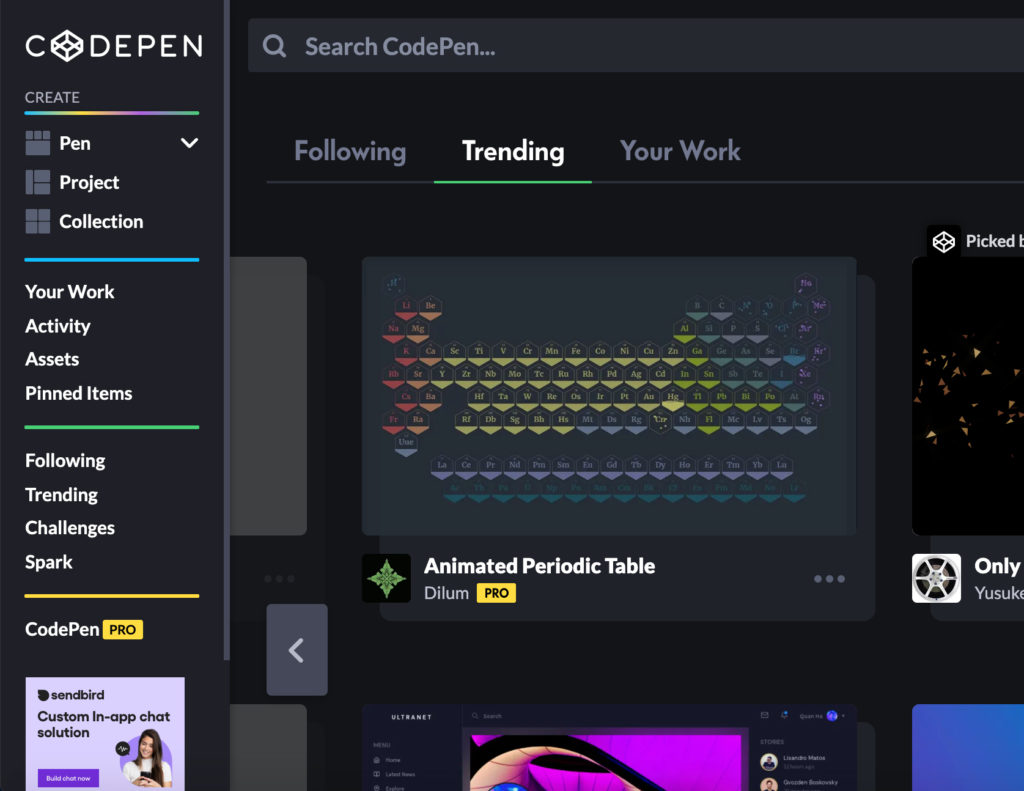Open Dilum's green avatar
Screen dimensions: 1024x791
387,578
